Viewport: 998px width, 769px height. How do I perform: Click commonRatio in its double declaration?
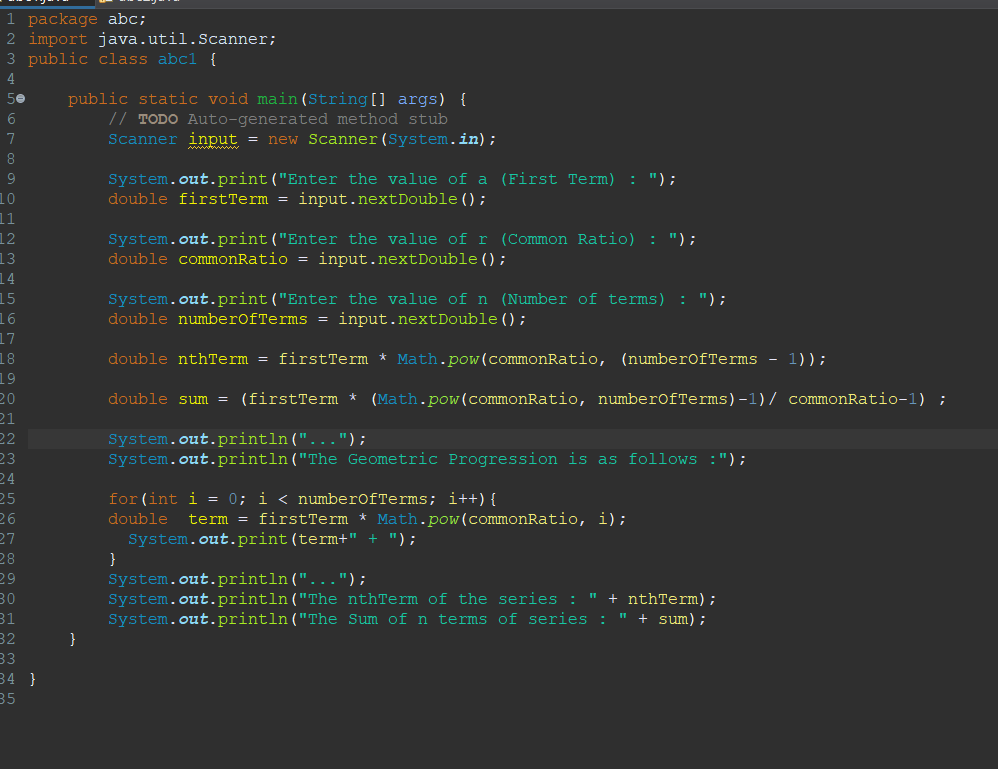pos(233,259)
